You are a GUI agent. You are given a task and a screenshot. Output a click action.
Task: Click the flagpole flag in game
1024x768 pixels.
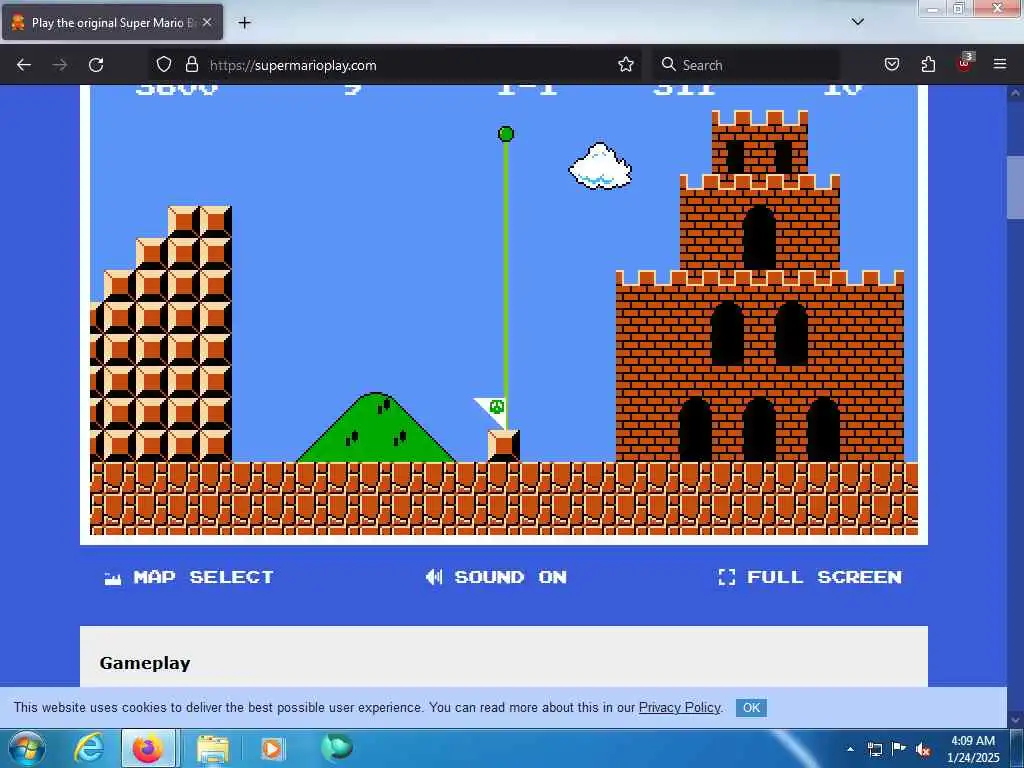click(490, 412)
